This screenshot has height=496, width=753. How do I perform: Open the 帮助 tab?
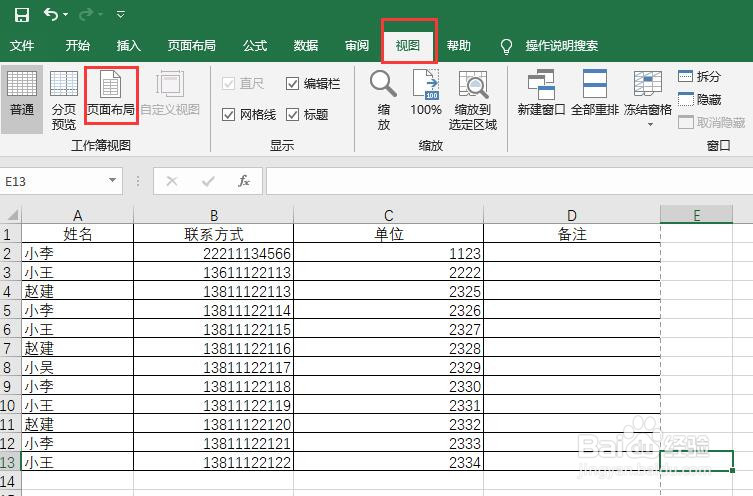tap(459, 46)
